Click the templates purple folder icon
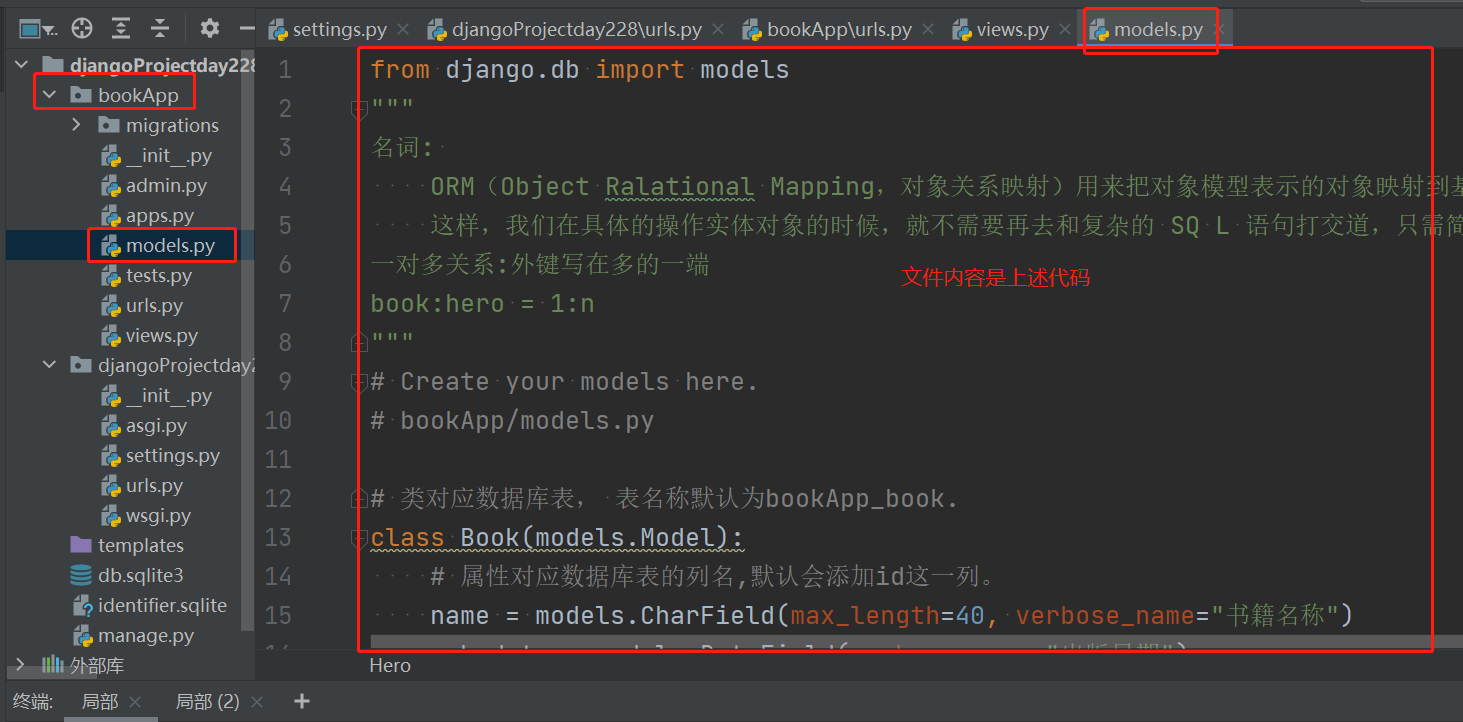 tap(81, 546)
